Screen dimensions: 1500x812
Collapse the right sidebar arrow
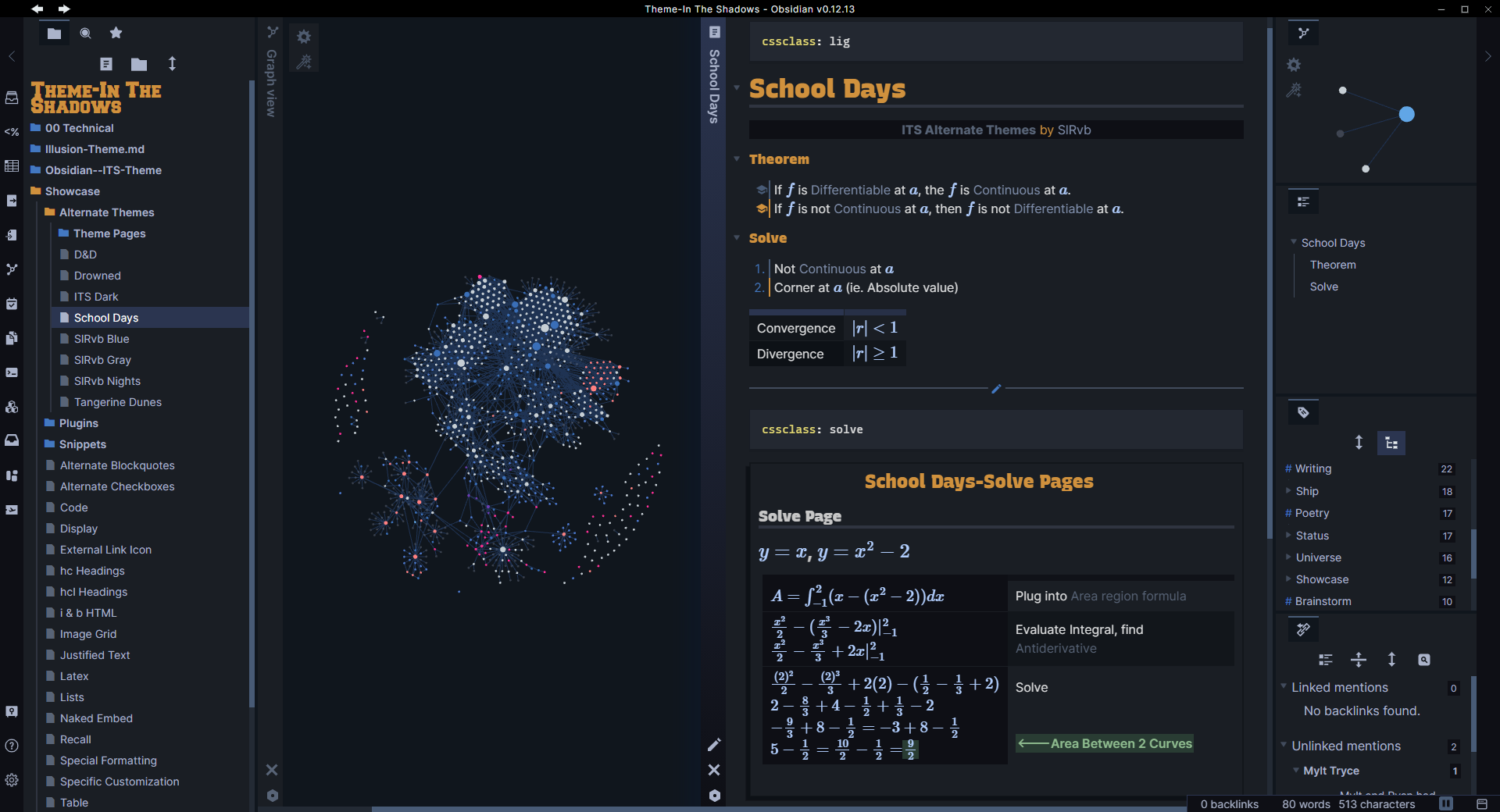[1487, 56]
